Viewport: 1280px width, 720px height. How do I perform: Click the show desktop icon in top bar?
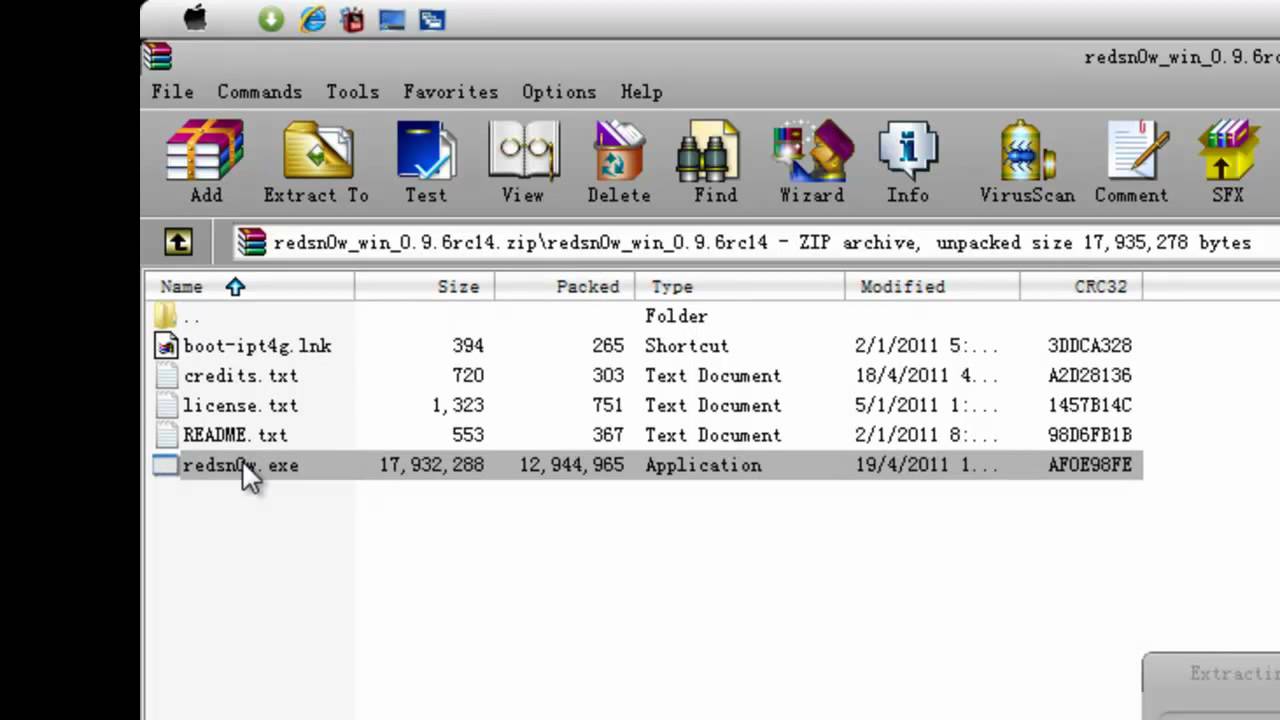392,19
